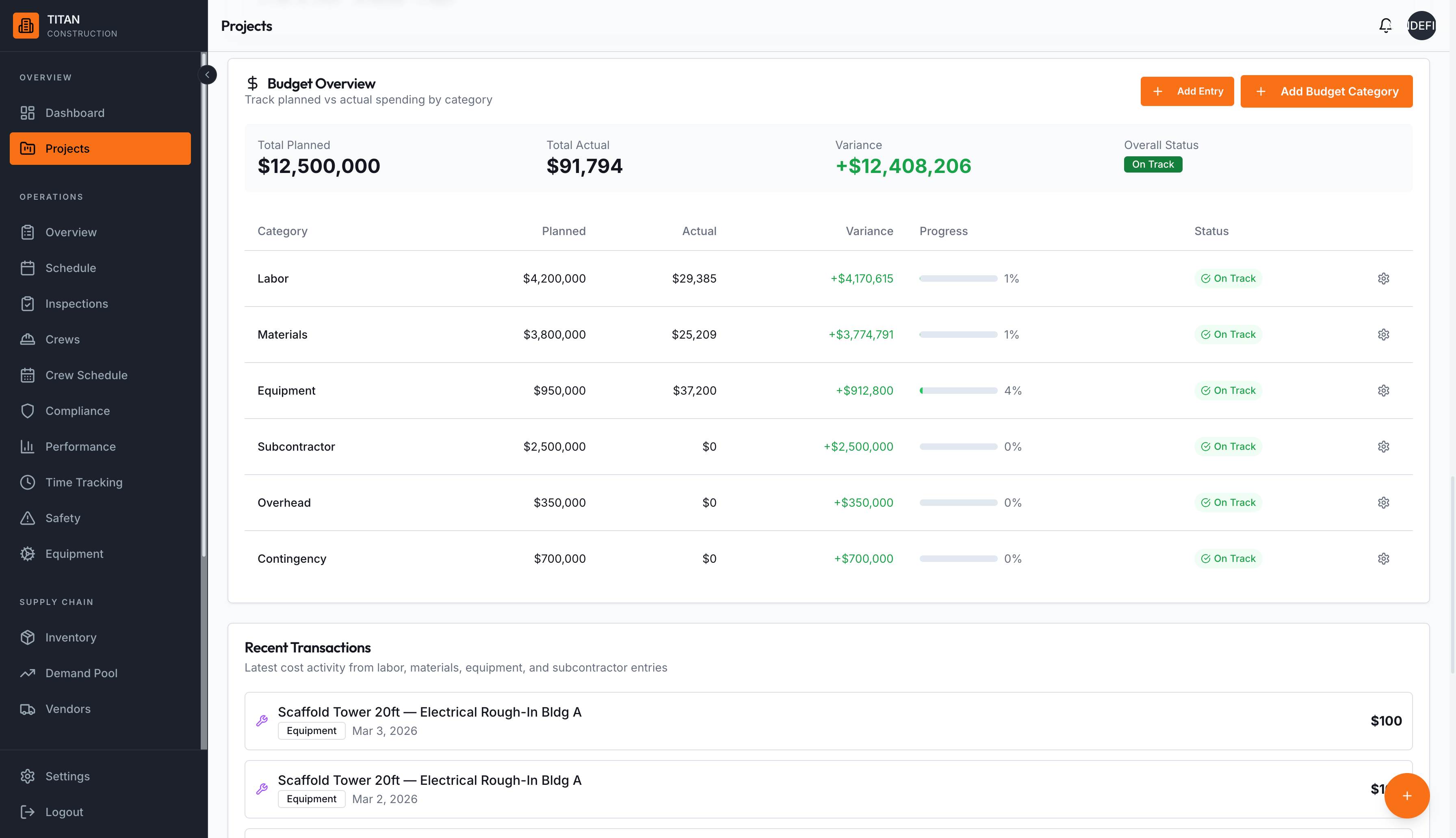Click On Track status for Contingency
The height and width of the screenshot is (838, 1456).
[x=1228, y=559]
